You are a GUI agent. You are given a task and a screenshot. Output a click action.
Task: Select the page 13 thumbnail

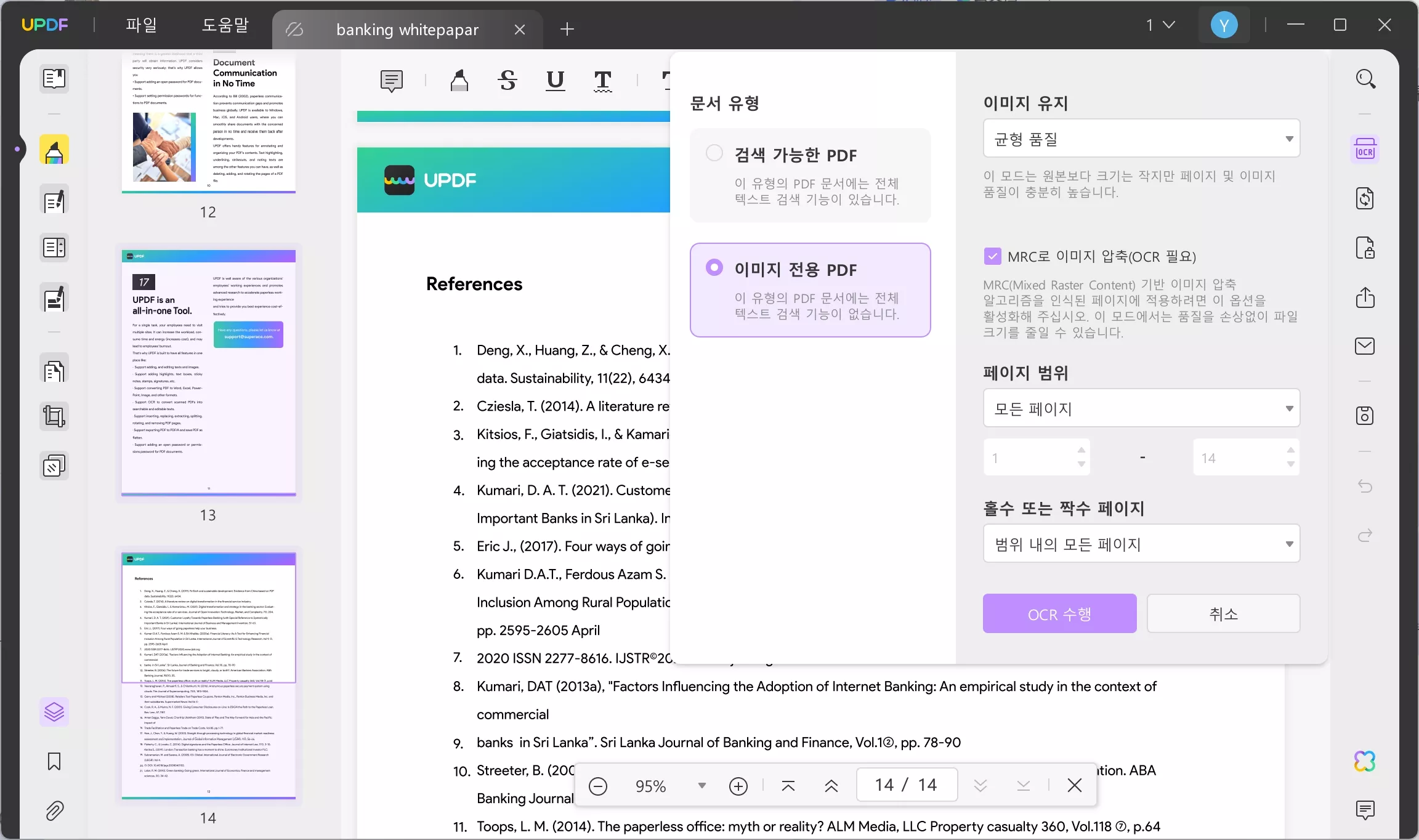coord(208,372)
